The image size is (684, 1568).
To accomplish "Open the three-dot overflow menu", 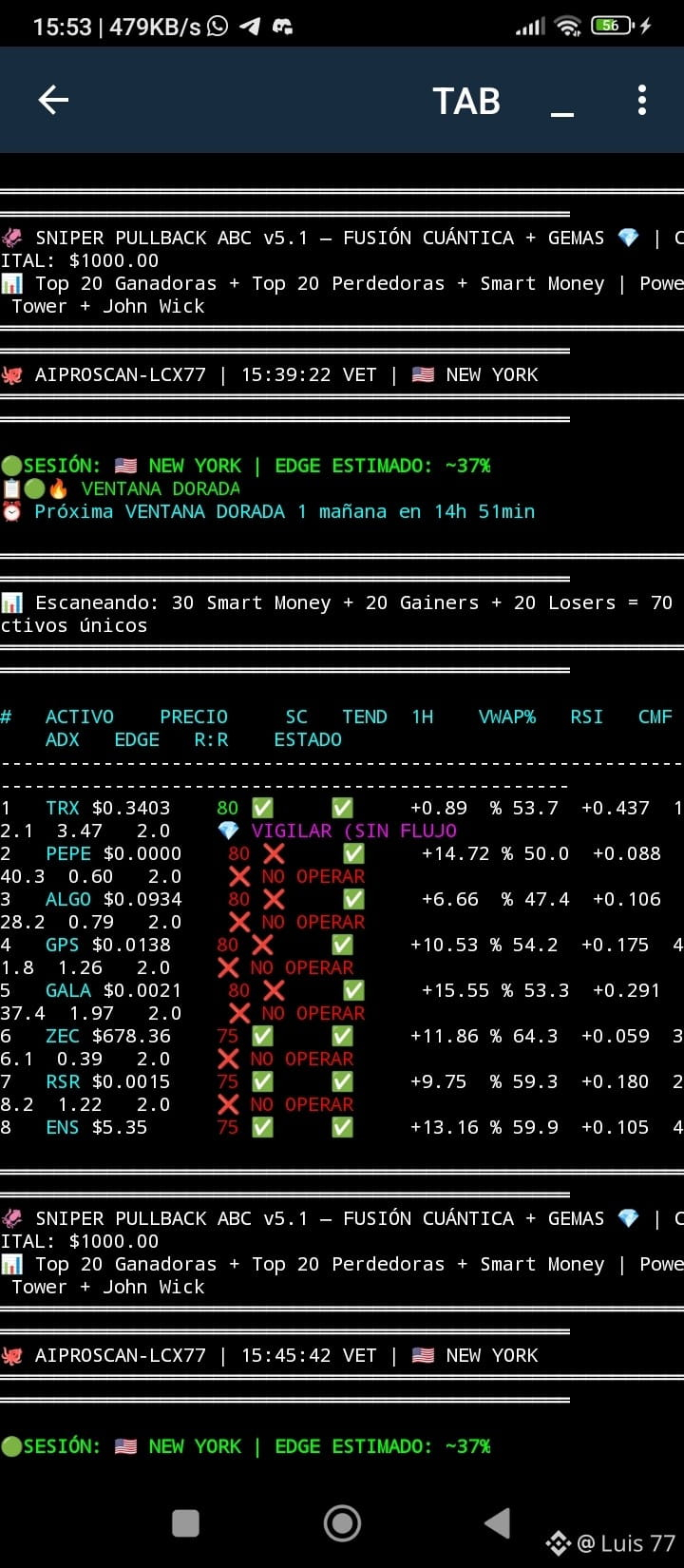I will tap(642, 100).
